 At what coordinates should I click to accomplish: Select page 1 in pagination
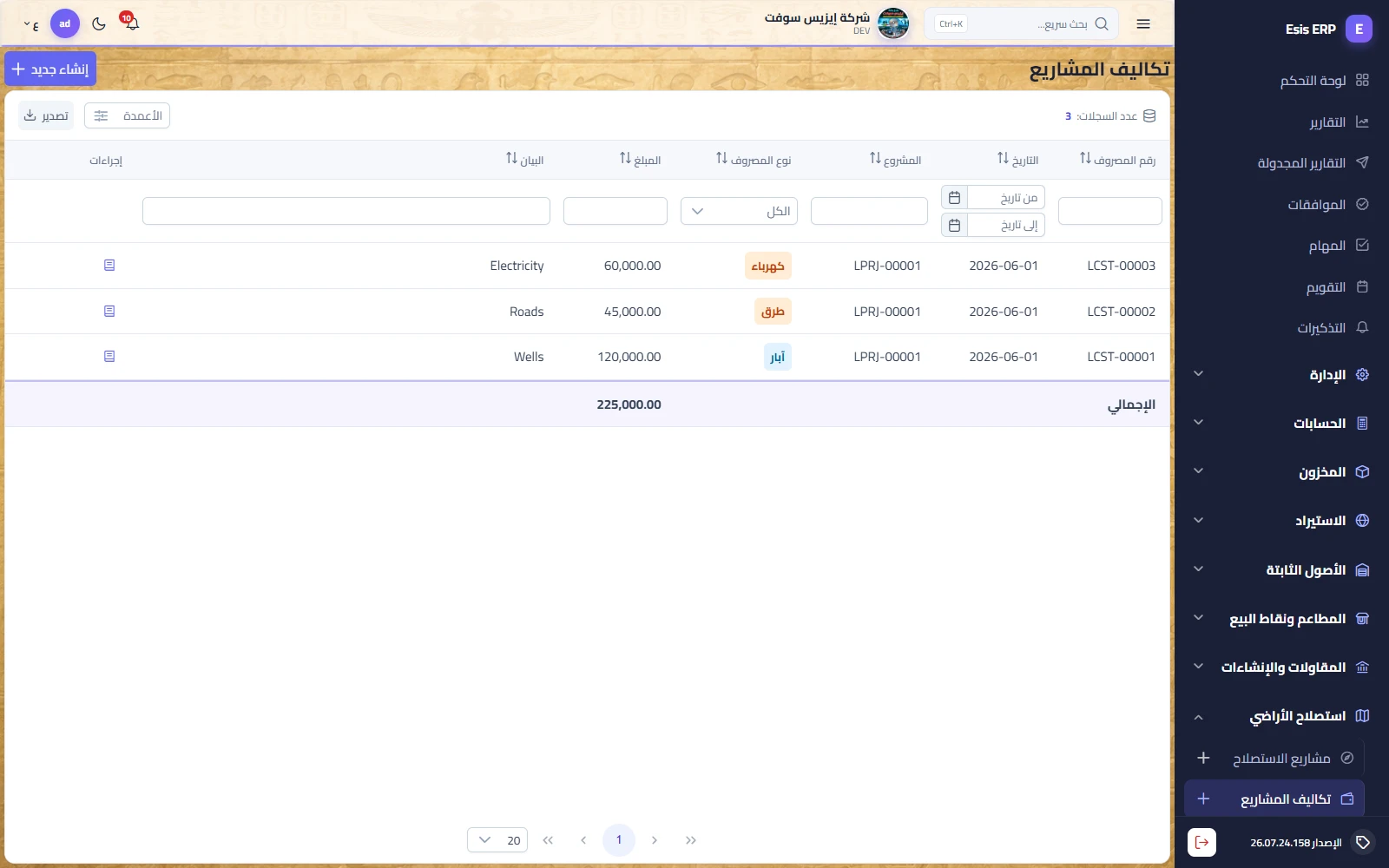(619, 840)
